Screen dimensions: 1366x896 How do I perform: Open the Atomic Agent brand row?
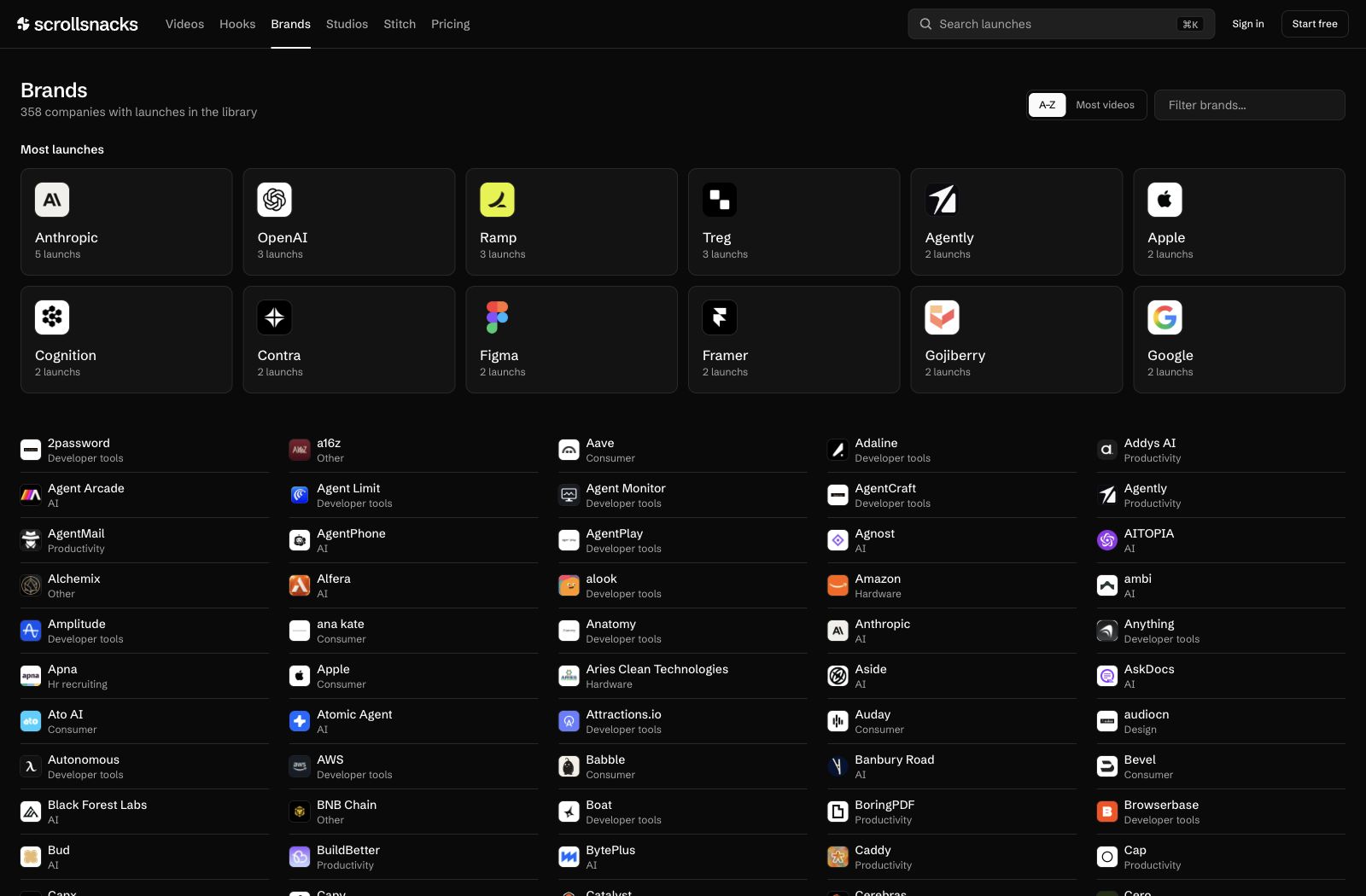point(414,721)
